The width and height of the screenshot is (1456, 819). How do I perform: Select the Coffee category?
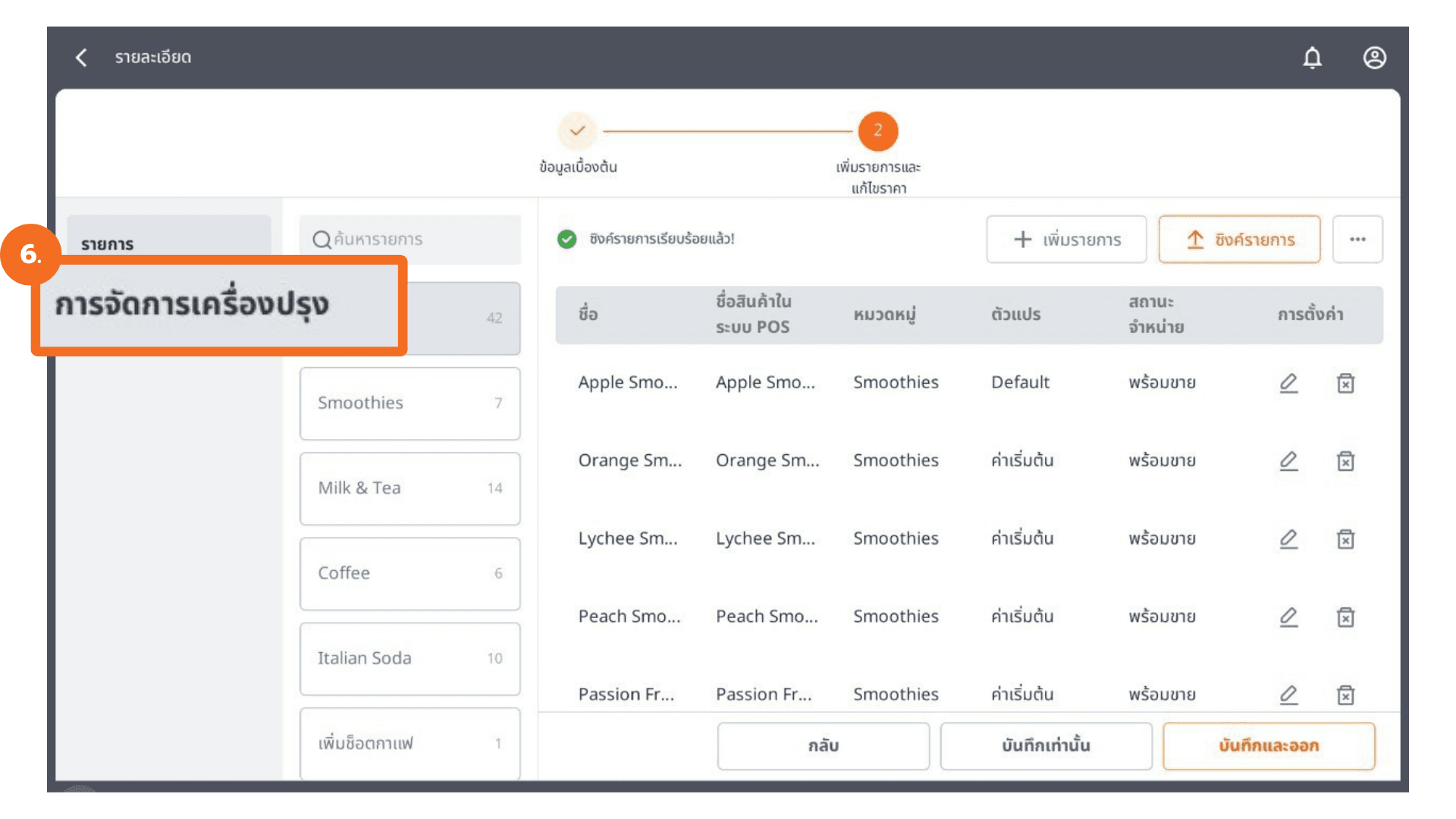(x=409, y=573)
